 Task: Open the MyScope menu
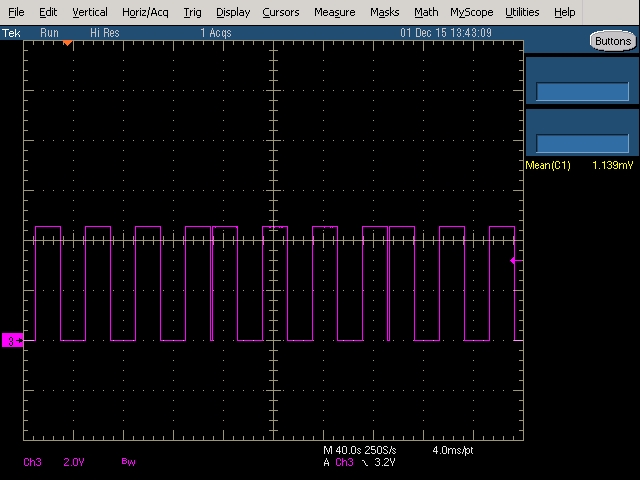pos(472,12)
